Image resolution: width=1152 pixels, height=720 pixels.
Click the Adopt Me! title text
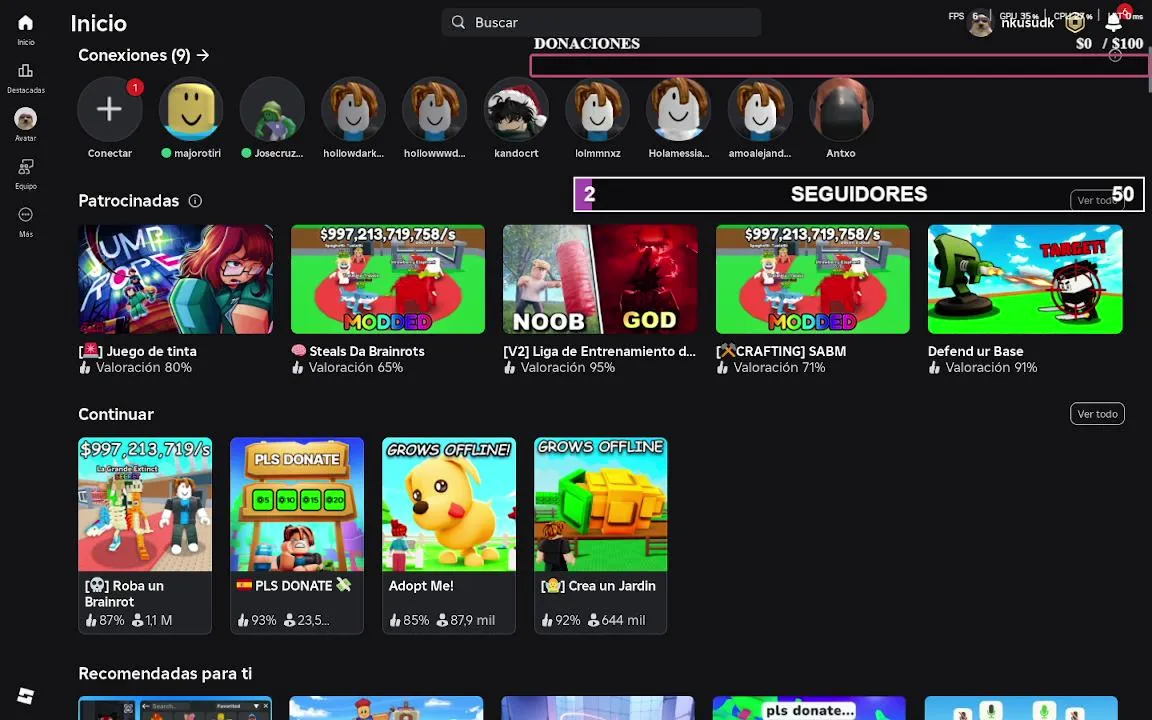[421, 586]
